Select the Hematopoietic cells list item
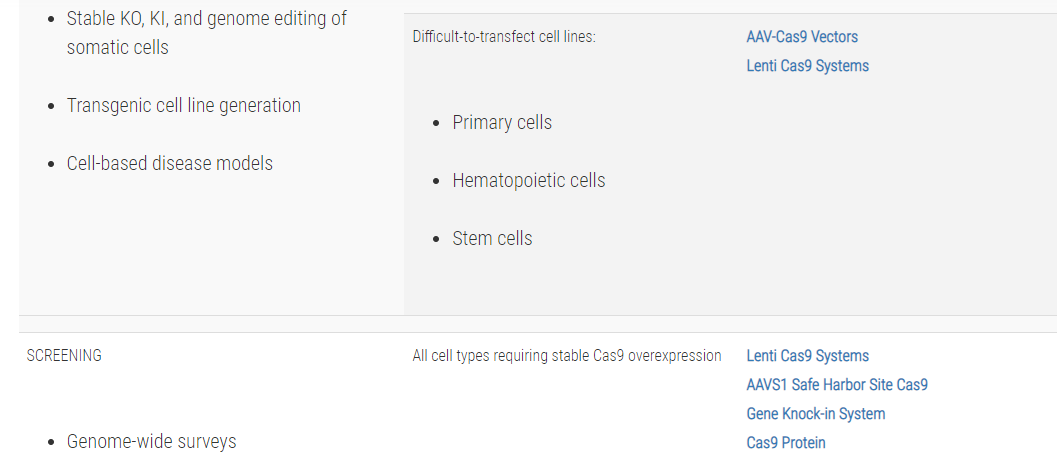This screenshot has height=454, width=1057. (528, 180)
